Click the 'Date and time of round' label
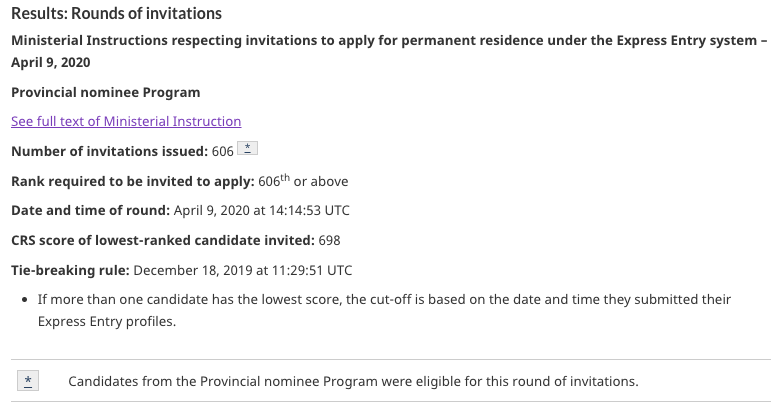Screen dimensions: 781x405 pyautogui.click(x=88, y=210)
